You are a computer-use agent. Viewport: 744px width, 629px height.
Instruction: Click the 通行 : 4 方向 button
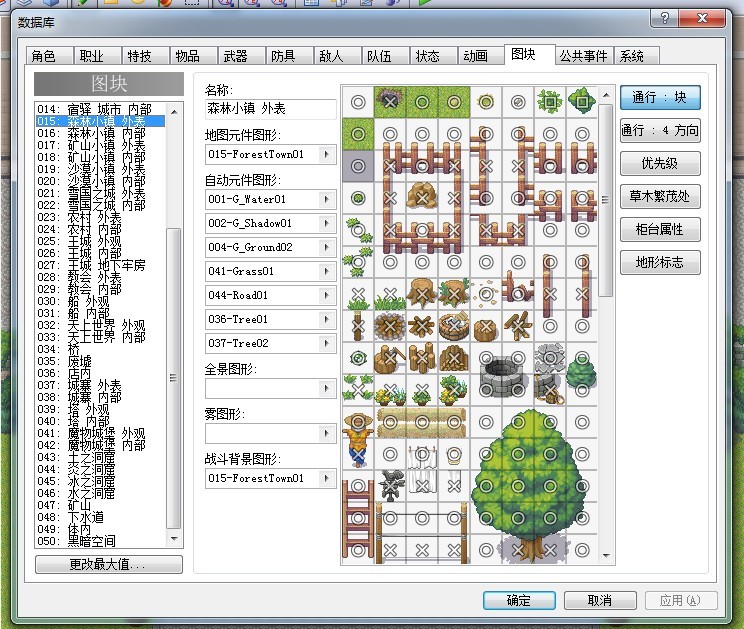660,130
